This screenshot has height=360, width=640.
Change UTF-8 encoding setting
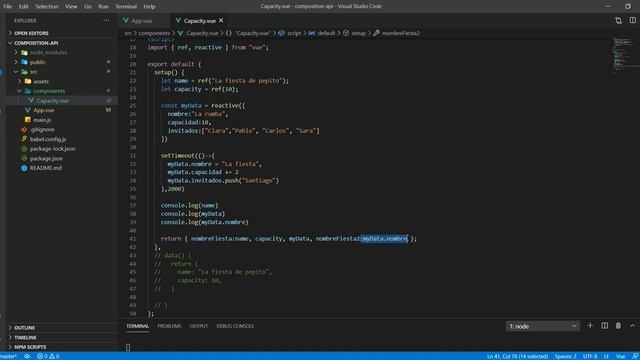(x=590, y=356)
